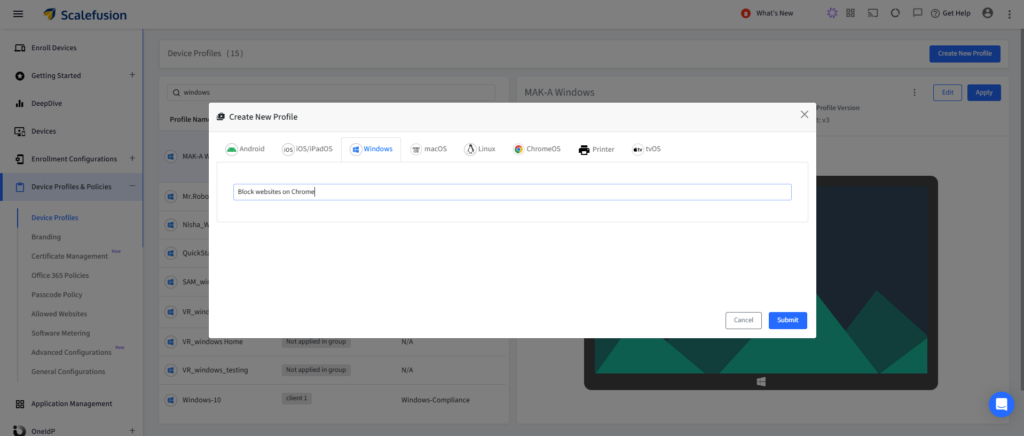
Task: Switch to the Printer tab
Action: [x=596, y=149]
